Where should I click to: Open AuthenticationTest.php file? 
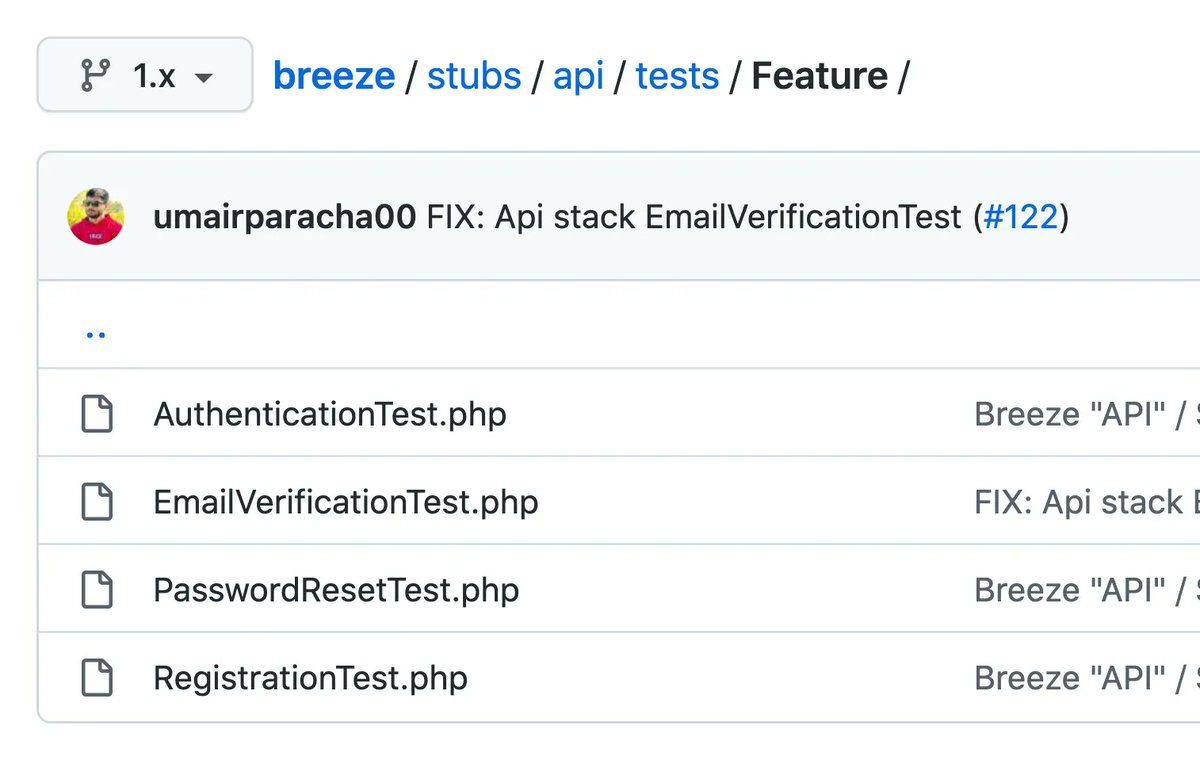[x=330, y=414]
